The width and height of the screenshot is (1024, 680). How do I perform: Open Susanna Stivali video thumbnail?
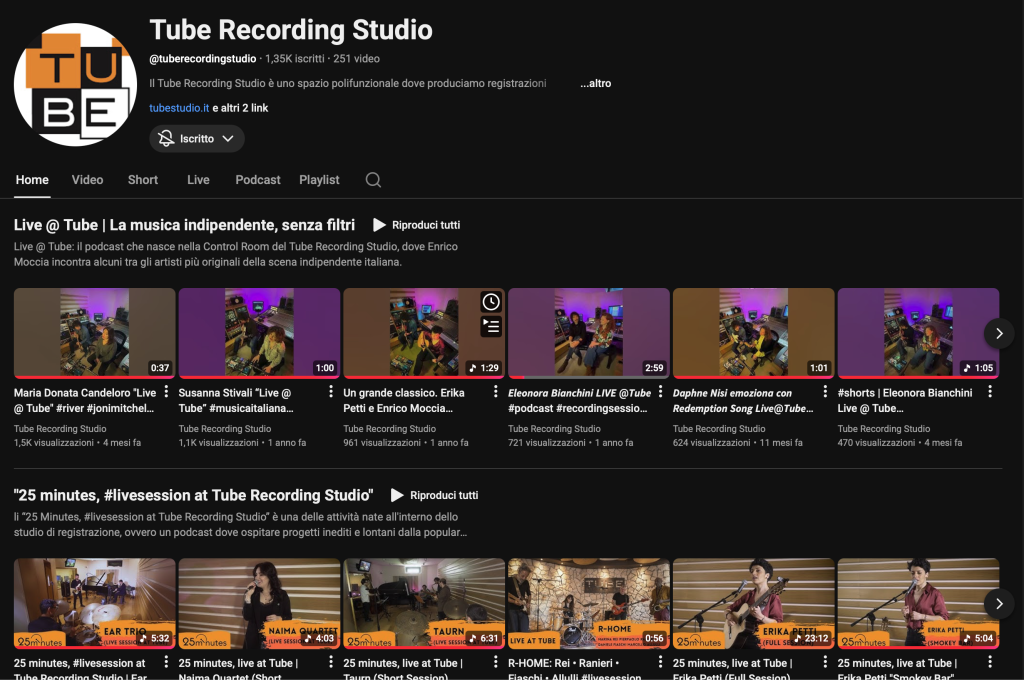click(x=259, y=333)
